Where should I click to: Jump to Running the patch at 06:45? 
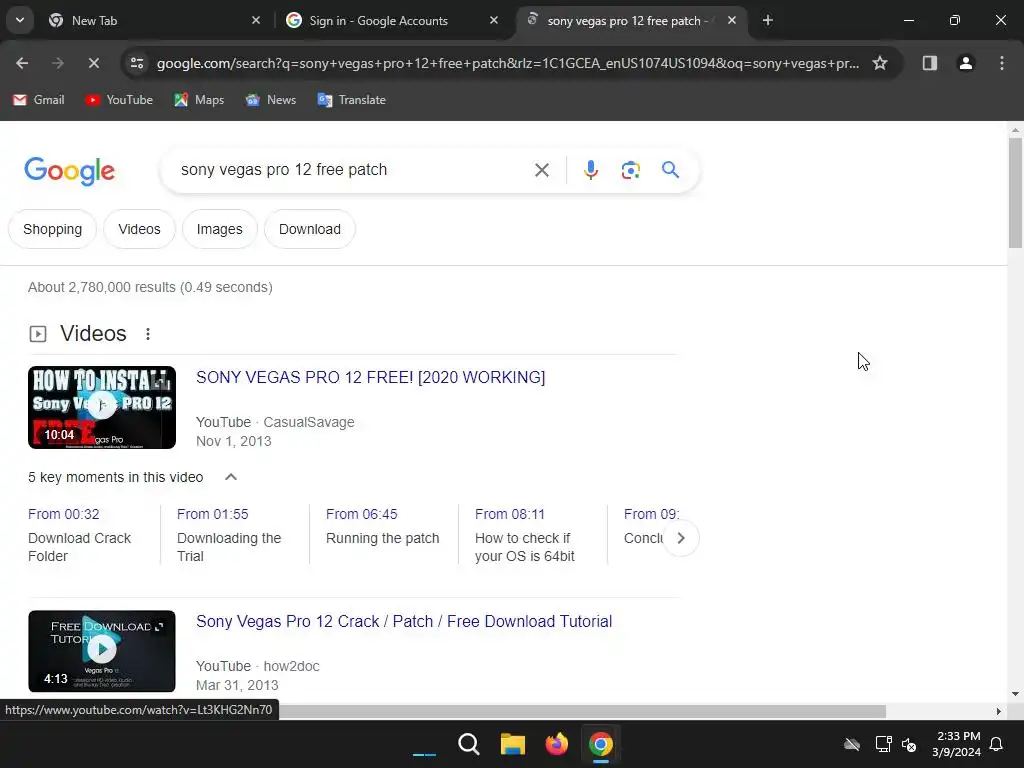tap(383, 538)
